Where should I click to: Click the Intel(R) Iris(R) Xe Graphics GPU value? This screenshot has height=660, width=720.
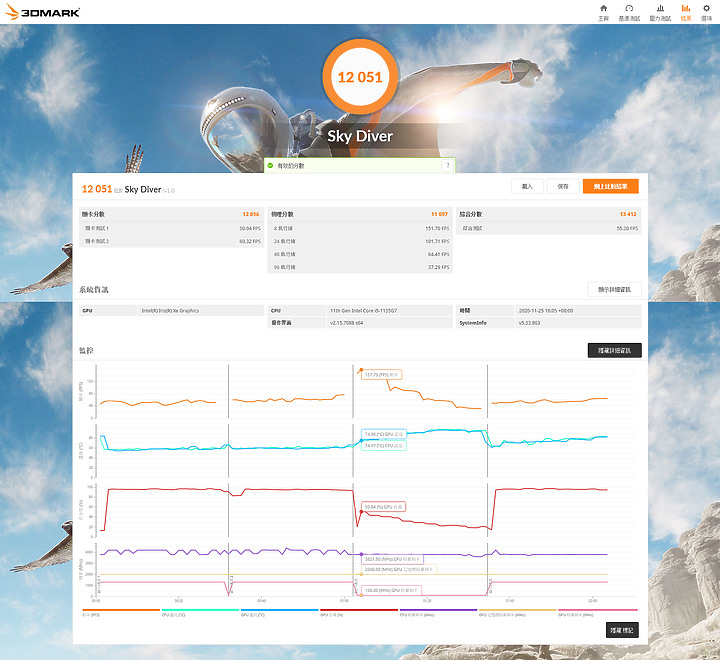click(x=170, y=310)
